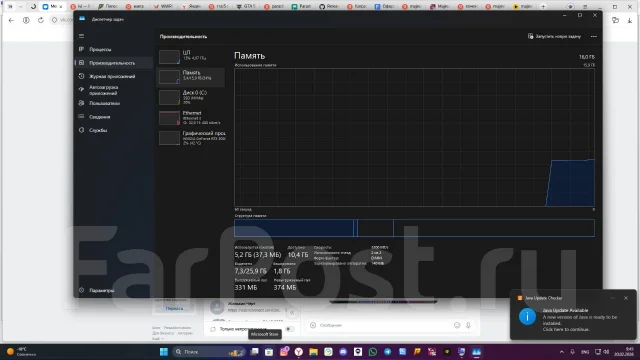Close the Java Update Checker notification

click(x=626, y=298)
